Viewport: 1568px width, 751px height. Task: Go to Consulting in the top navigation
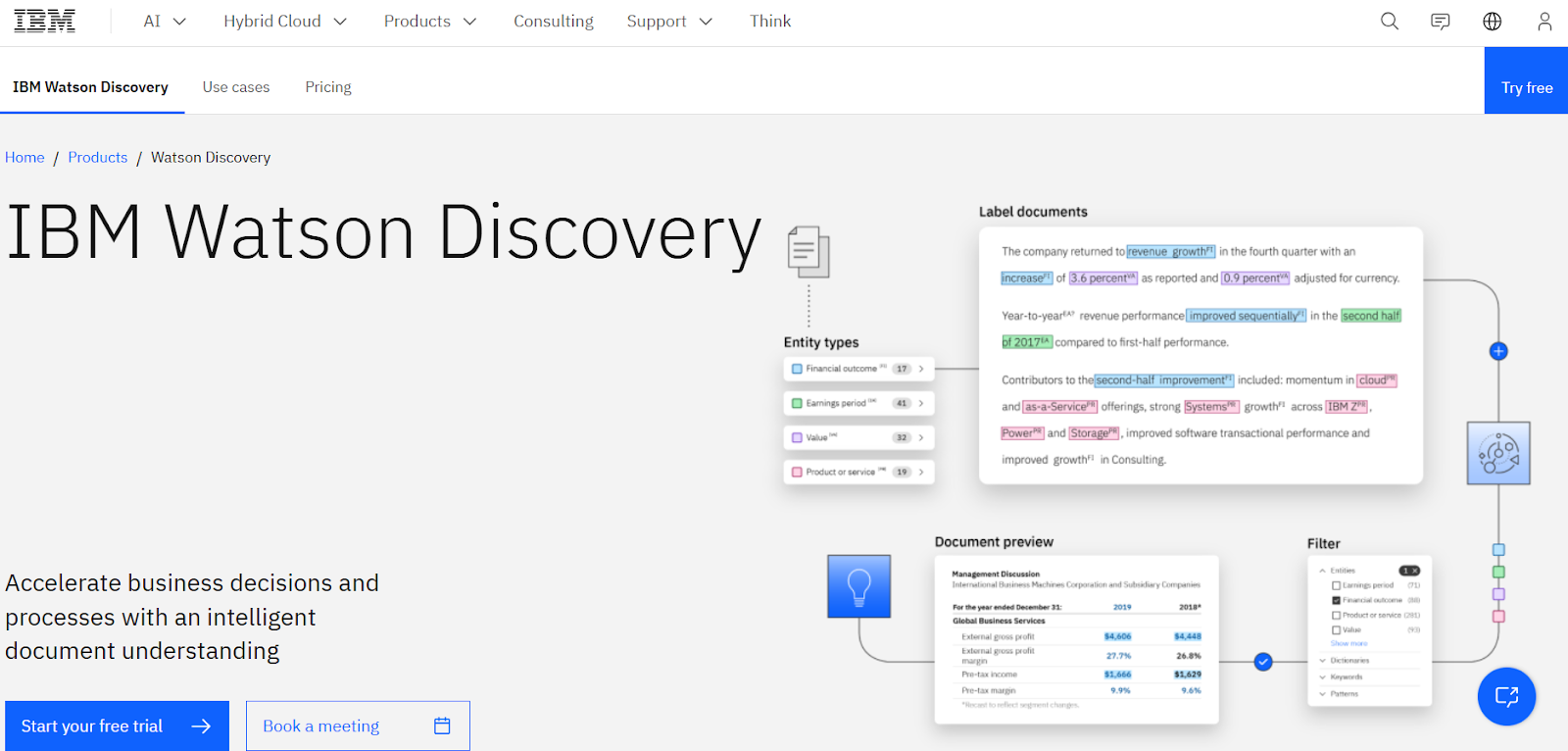(554, 21)
